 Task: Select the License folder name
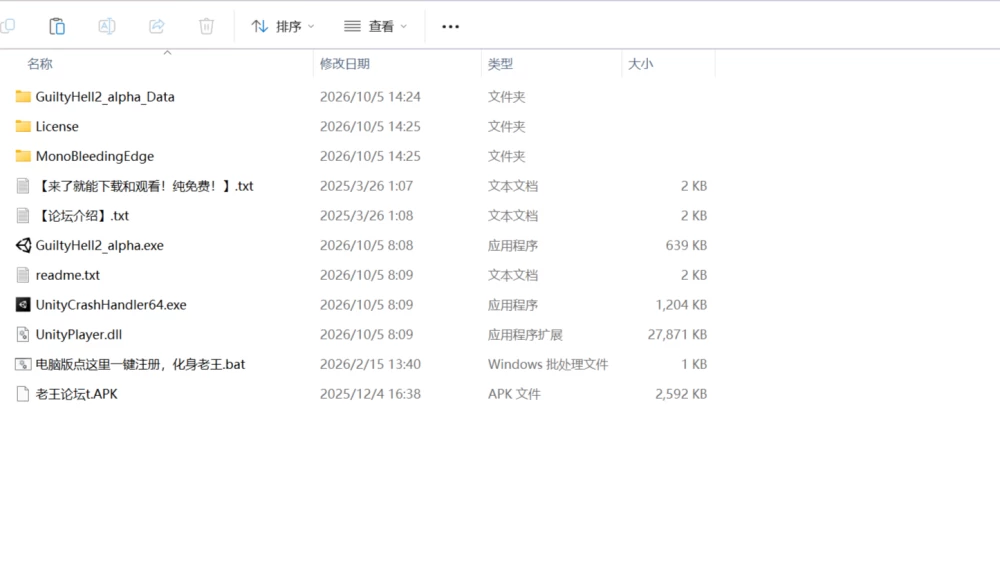(57, 126)
